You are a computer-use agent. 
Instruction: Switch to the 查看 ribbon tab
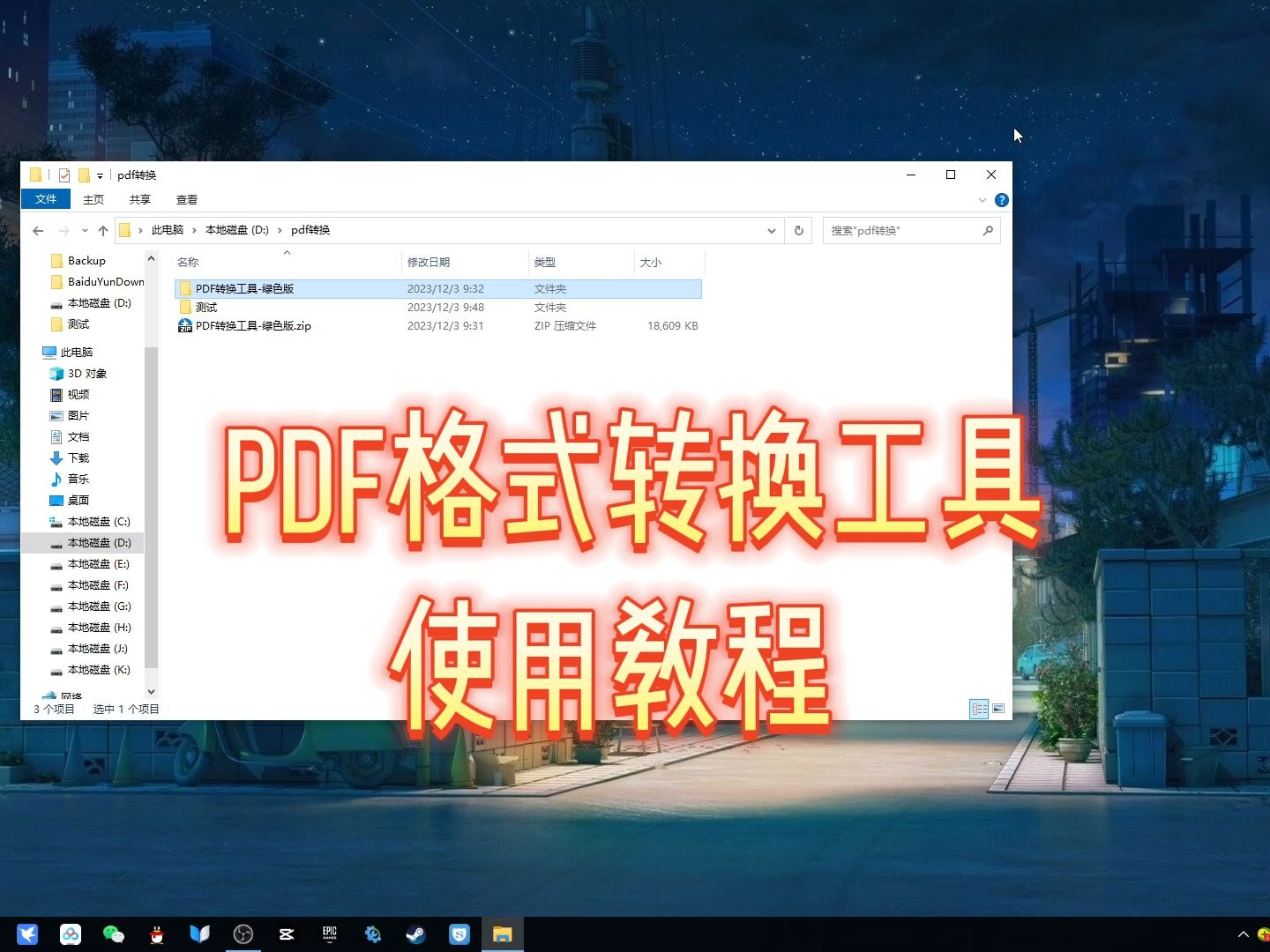pyautogui.click(x=187, y=199)
